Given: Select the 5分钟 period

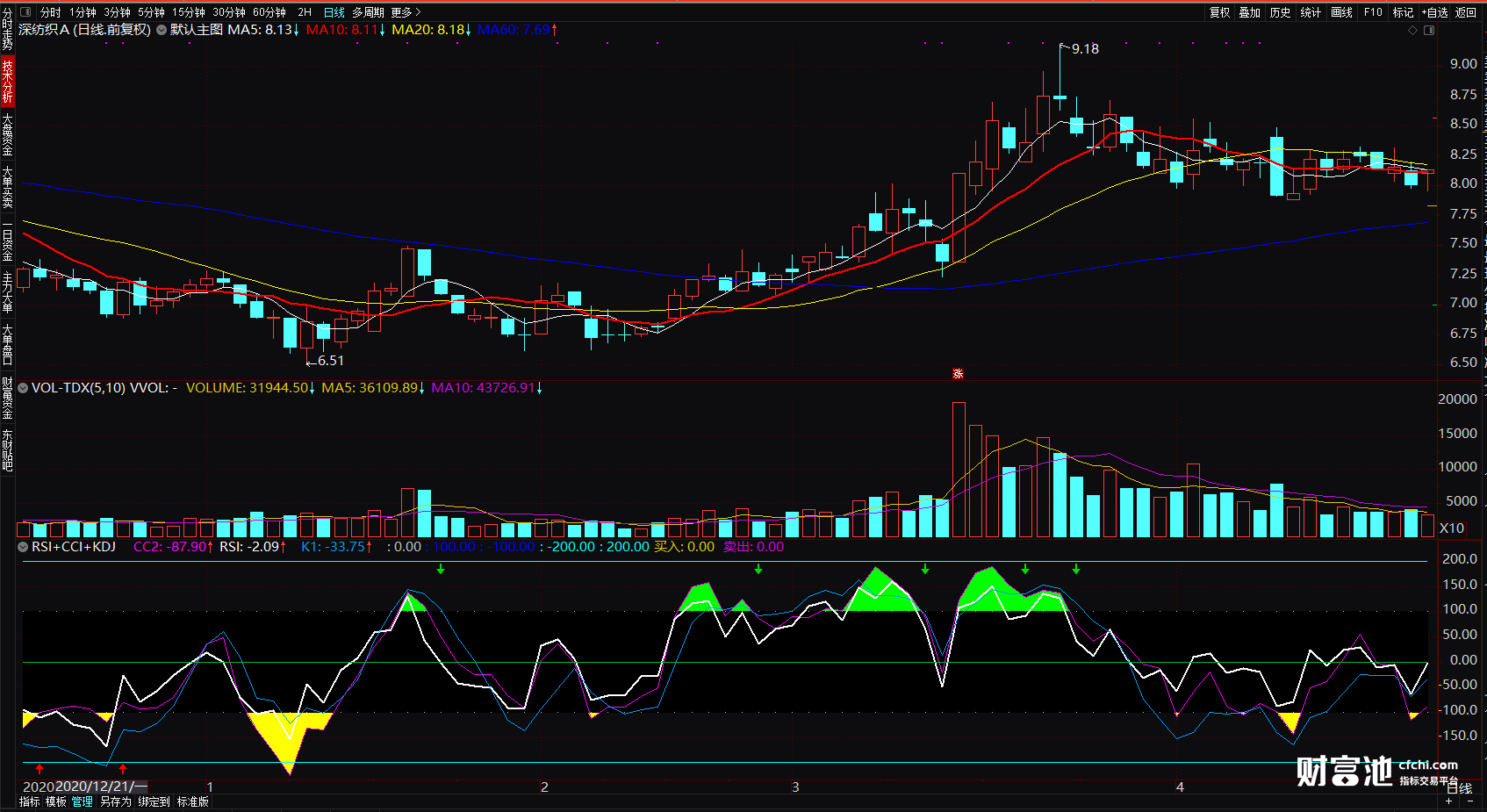Looking at the screenshot, I should click(151, 12).
